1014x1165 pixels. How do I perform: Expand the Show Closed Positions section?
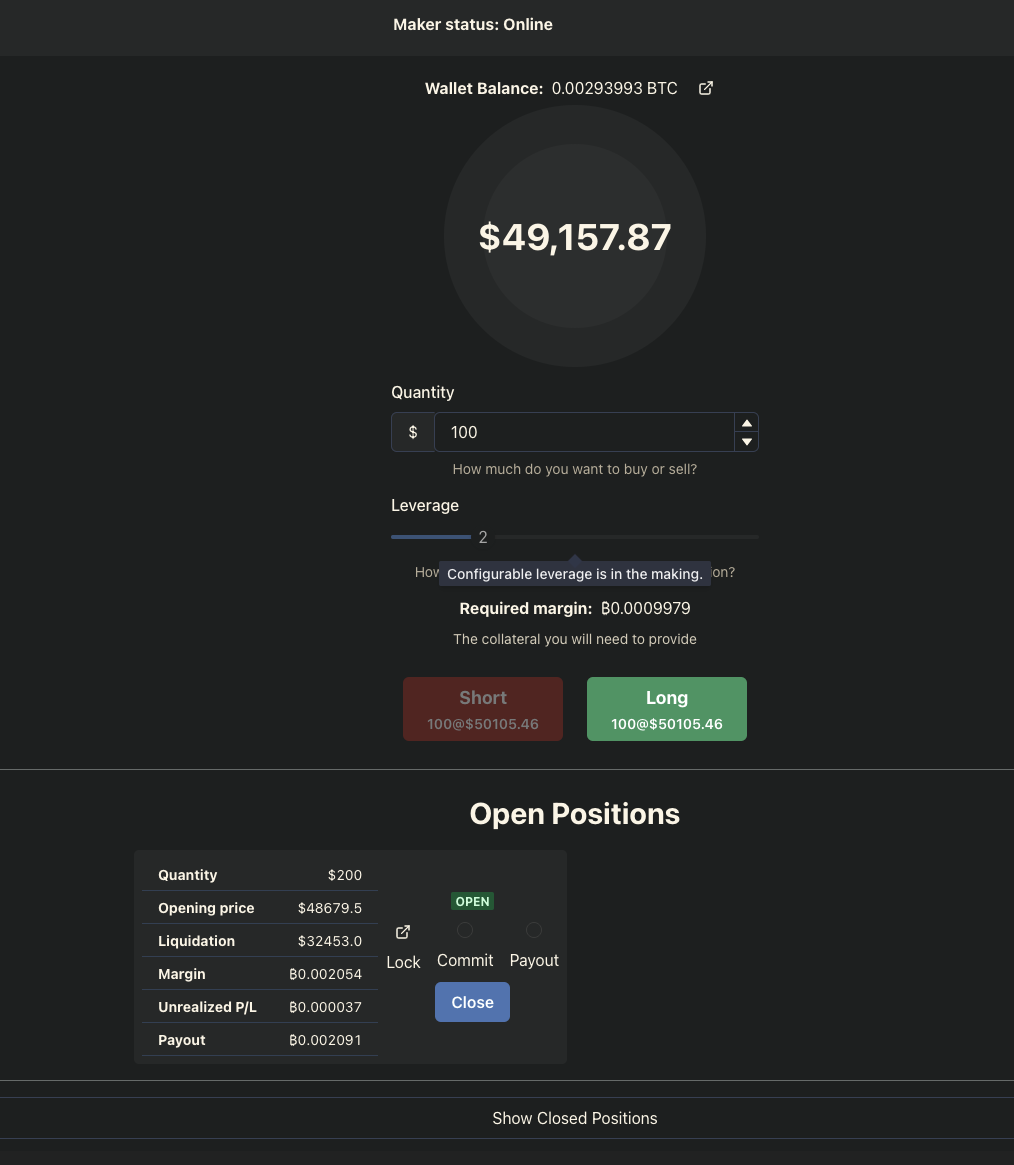tap(574, 1118)
